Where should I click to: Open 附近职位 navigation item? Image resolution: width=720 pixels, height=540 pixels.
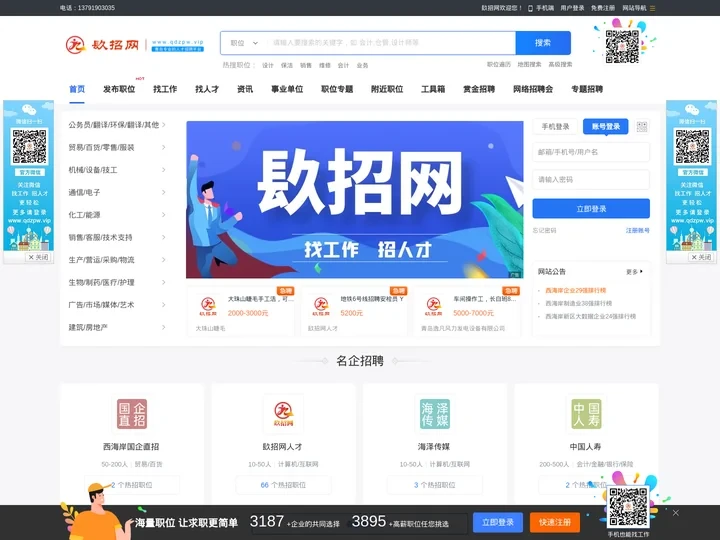[387, 89]
